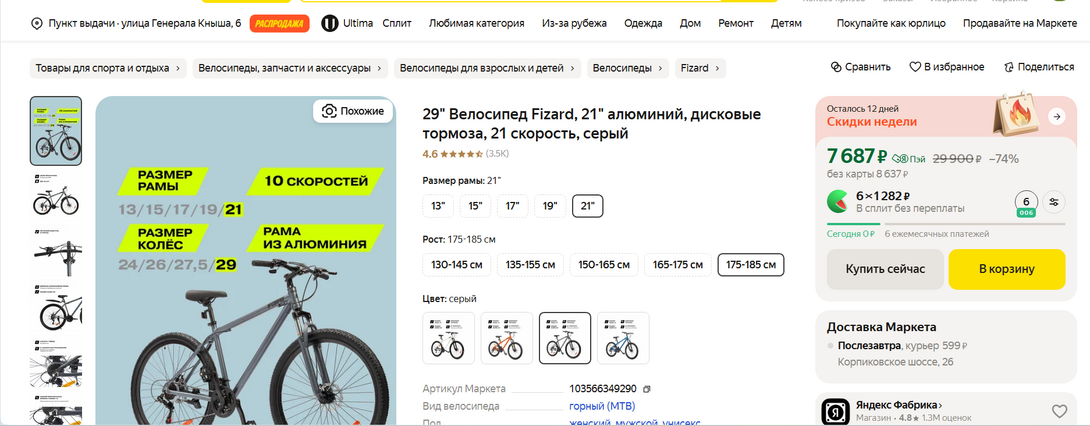The height and width of the screenshot is (426, 1090).
Task: Choose height range 150-165 см
Action: 603,265
